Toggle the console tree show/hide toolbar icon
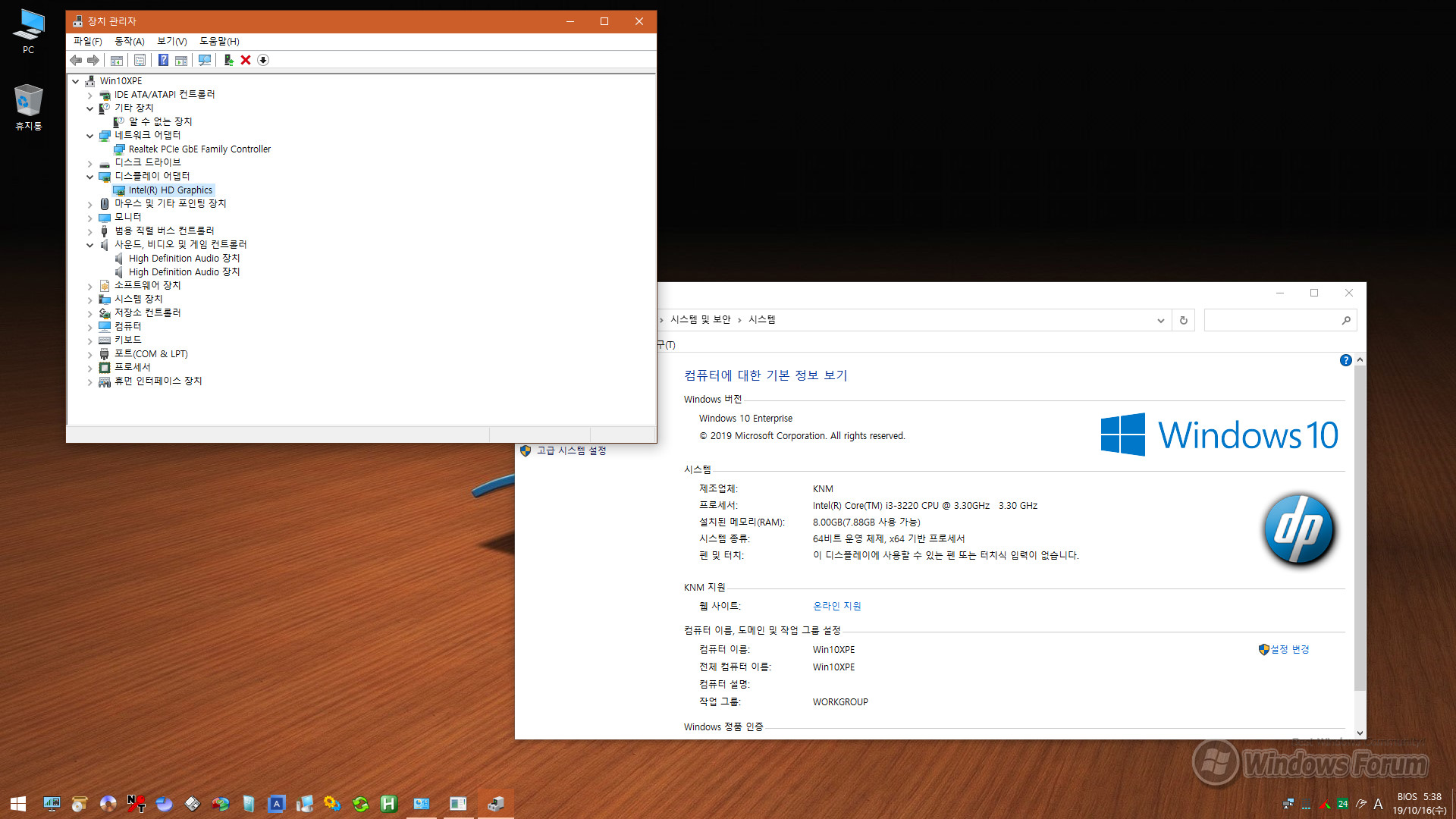This screenshot has width=1456, height=819. 117,60
